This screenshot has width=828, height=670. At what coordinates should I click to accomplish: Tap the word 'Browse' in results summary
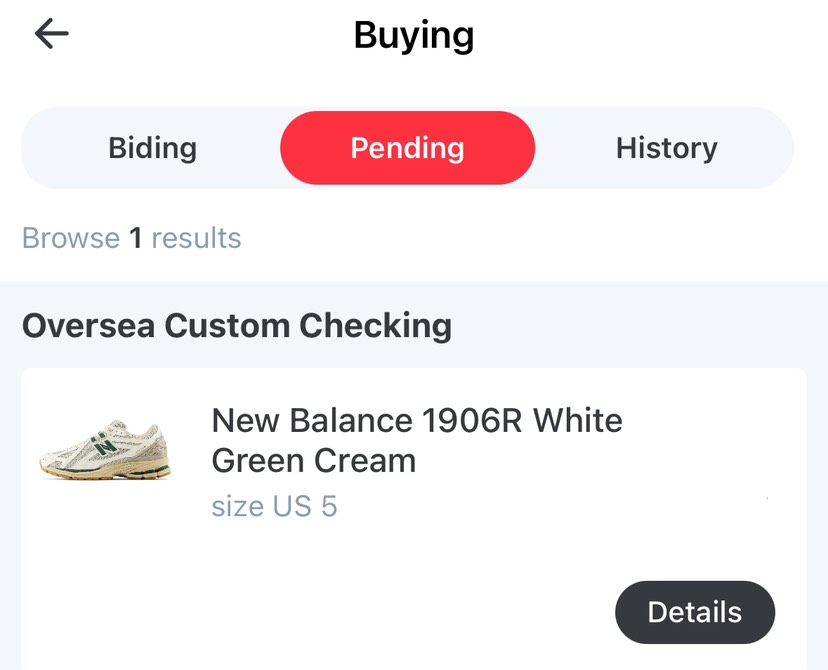[70, 238]
